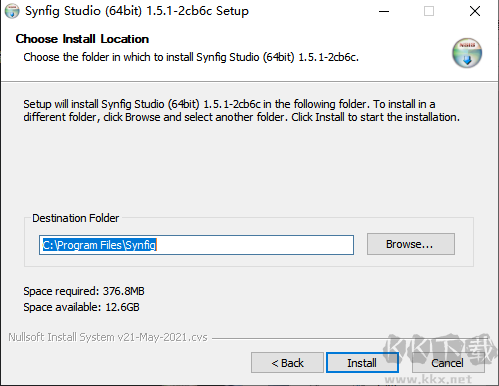
Task: Open folder picker with Browse... button
Action: tap(411, 244)
